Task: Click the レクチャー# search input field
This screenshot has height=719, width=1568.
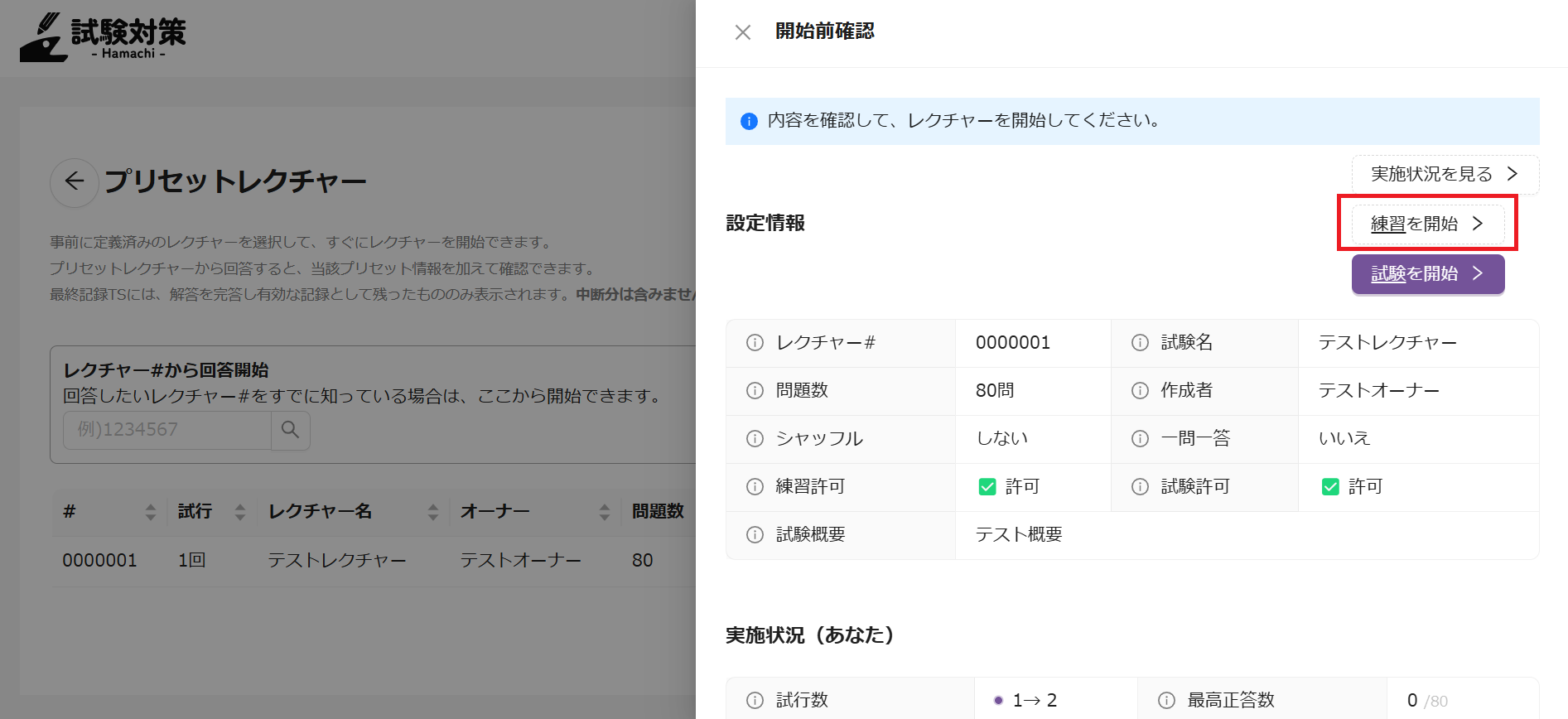Action: pos(167,430)
